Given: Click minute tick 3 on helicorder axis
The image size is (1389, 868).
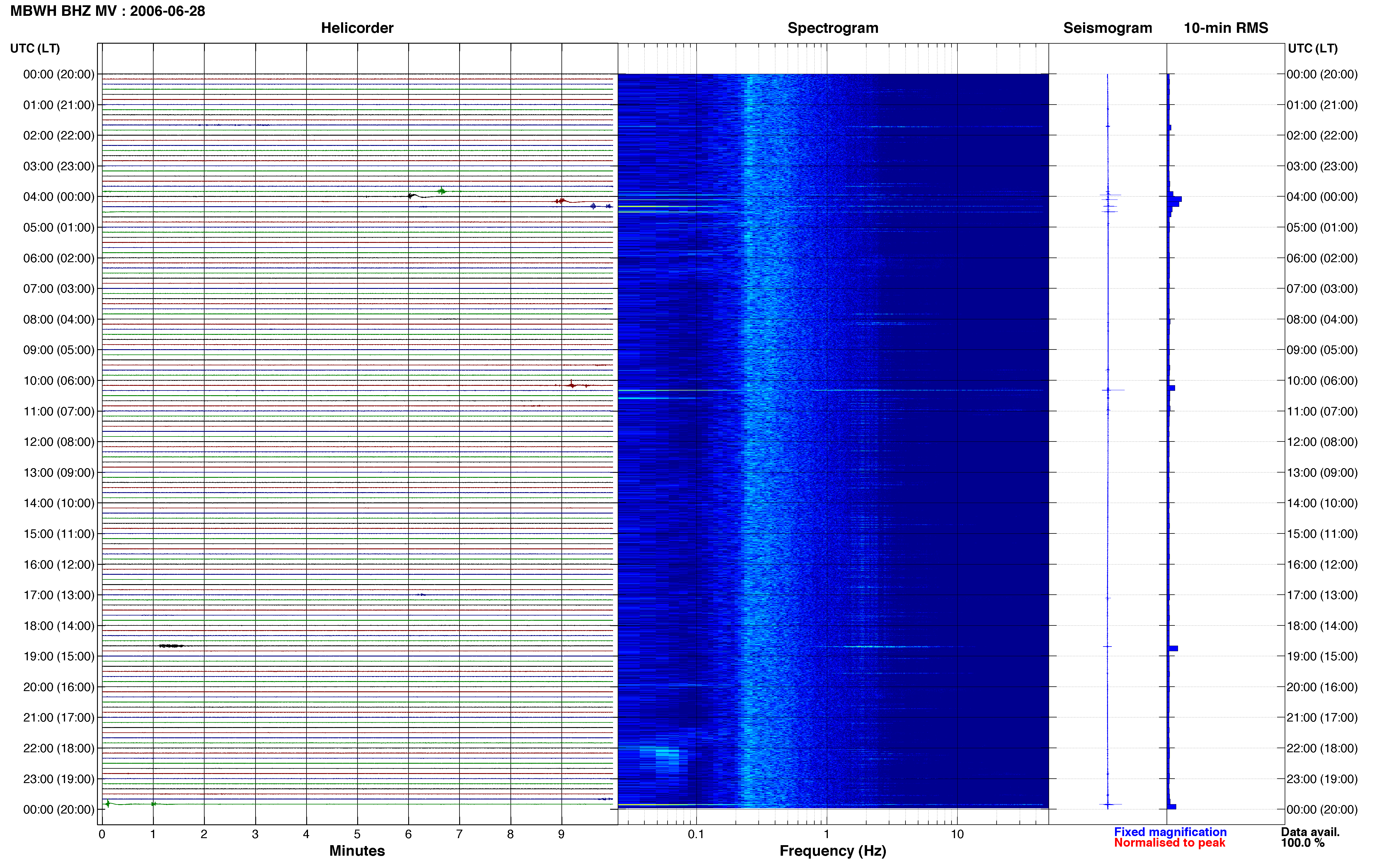Looking at the screenshot, I should tap(255, 834).
